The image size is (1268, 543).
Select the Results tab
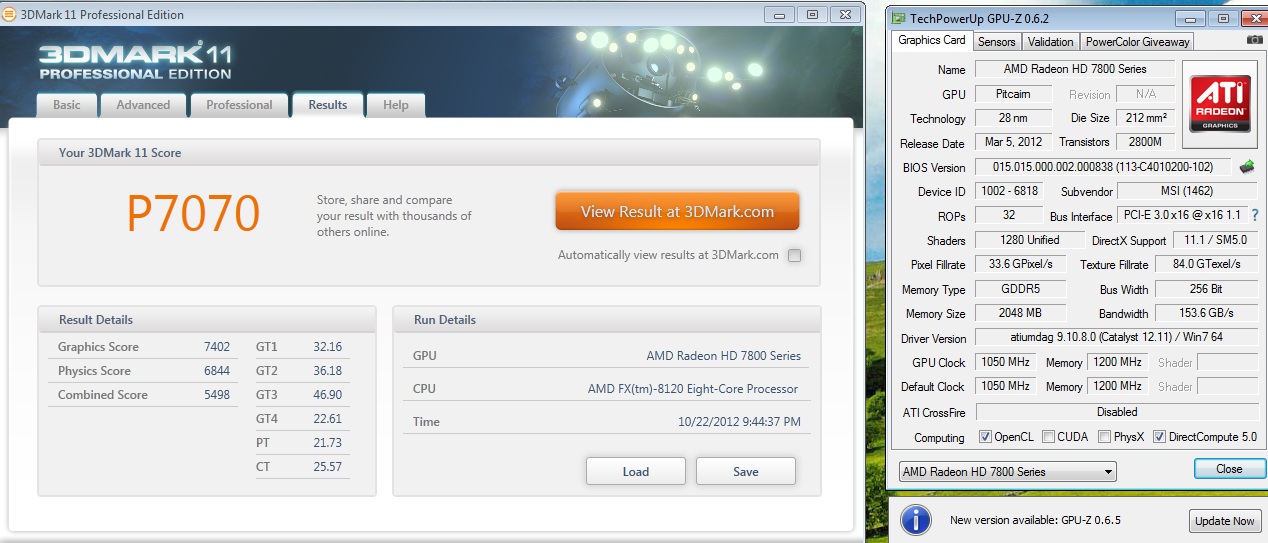point(328,105)
